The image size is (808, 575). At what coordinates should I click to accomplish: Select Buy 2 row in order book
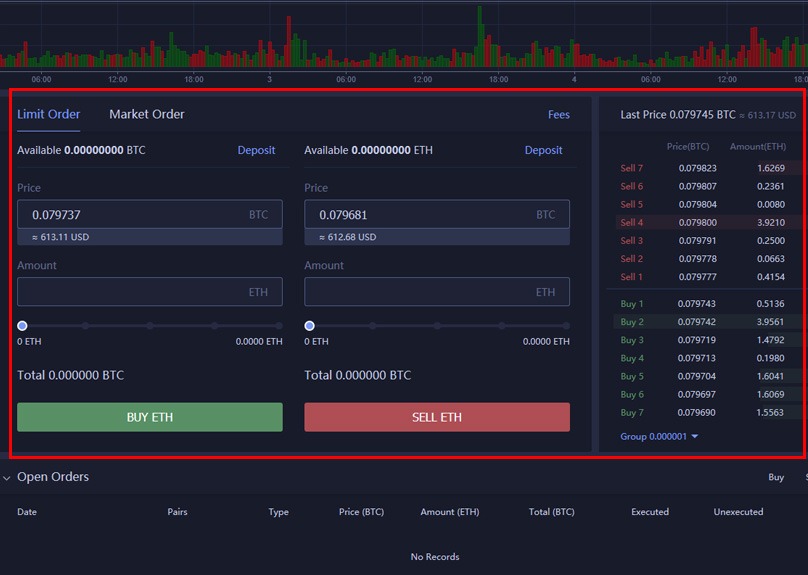(705, 322)
